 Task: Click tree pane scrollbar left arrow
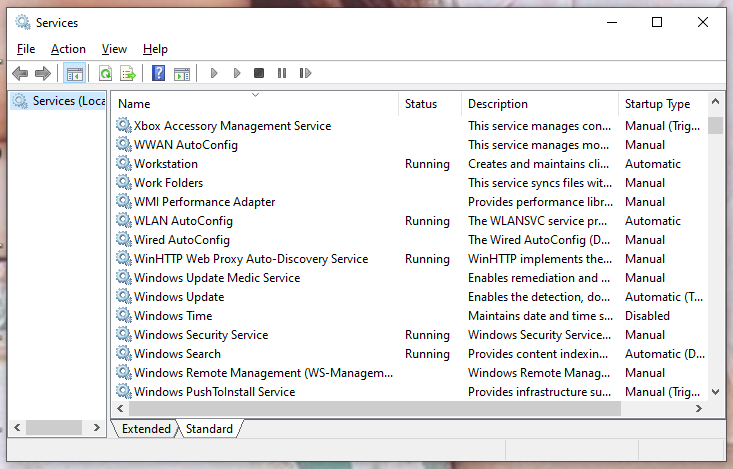(x=17, y=427)
